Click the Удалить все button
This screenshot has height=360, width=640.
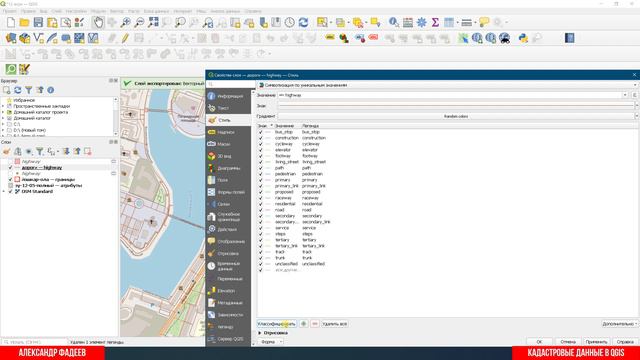point(335,324)
